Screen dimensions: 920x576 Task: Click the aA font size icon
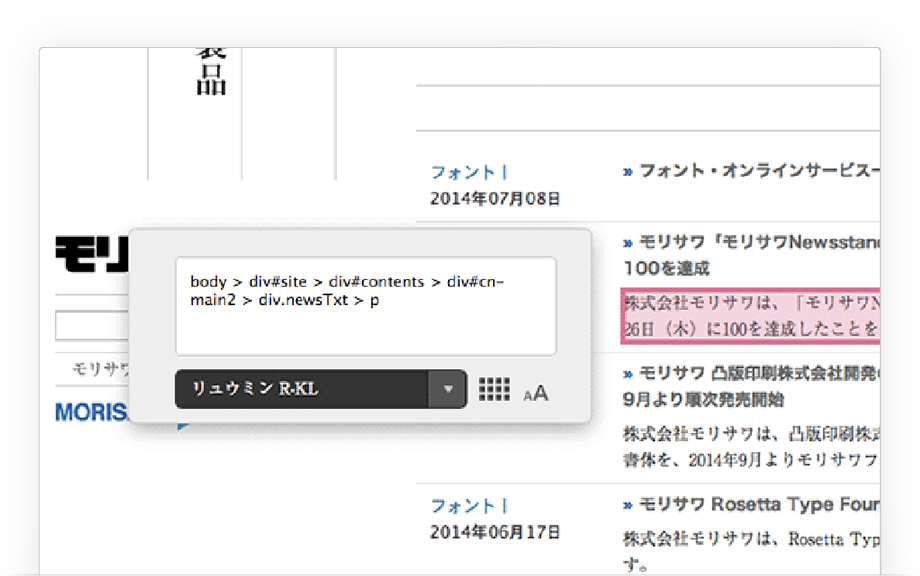coord(536,393)
